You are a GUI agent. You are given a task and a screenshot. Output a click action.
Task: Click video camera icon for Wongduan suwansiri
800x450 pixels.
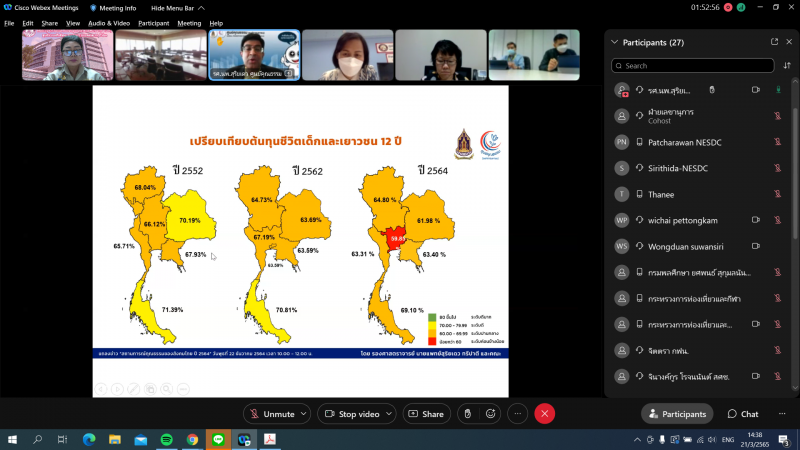[x=756, y=246]
